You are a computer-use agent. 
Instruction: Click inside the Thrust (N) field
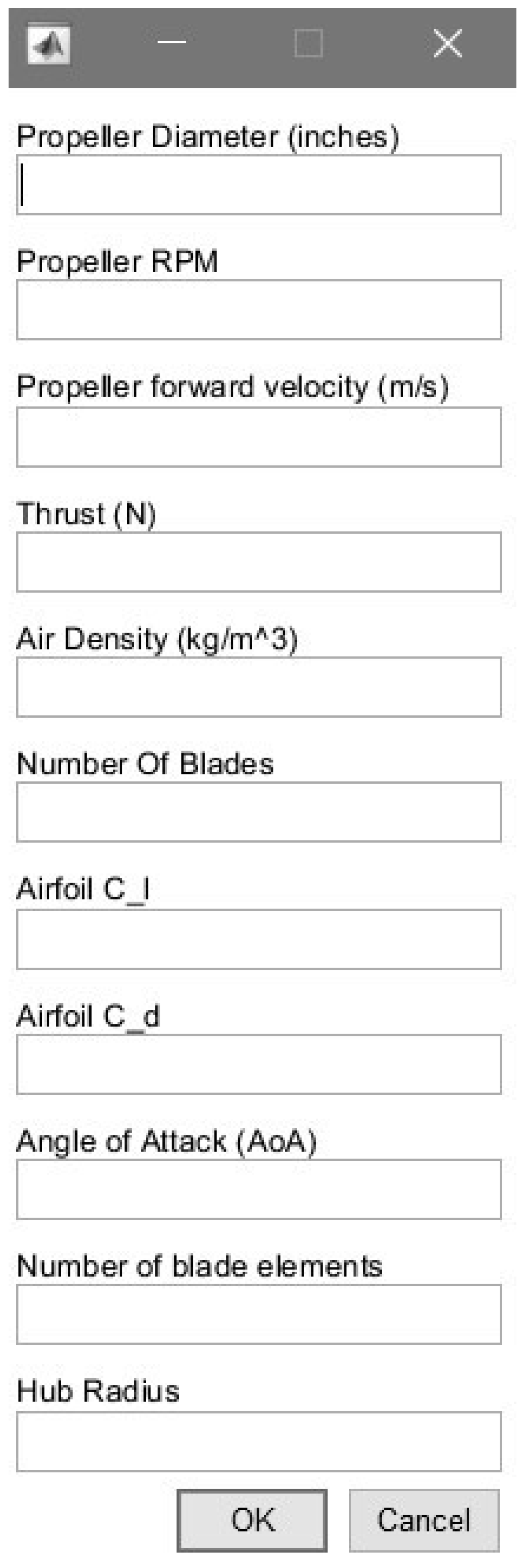[259, 562]
